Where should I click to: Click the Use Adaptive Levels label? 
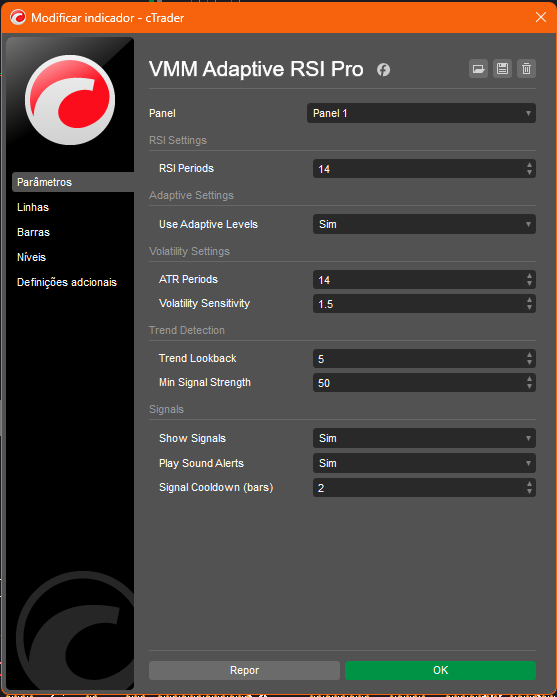pos(208,224)
